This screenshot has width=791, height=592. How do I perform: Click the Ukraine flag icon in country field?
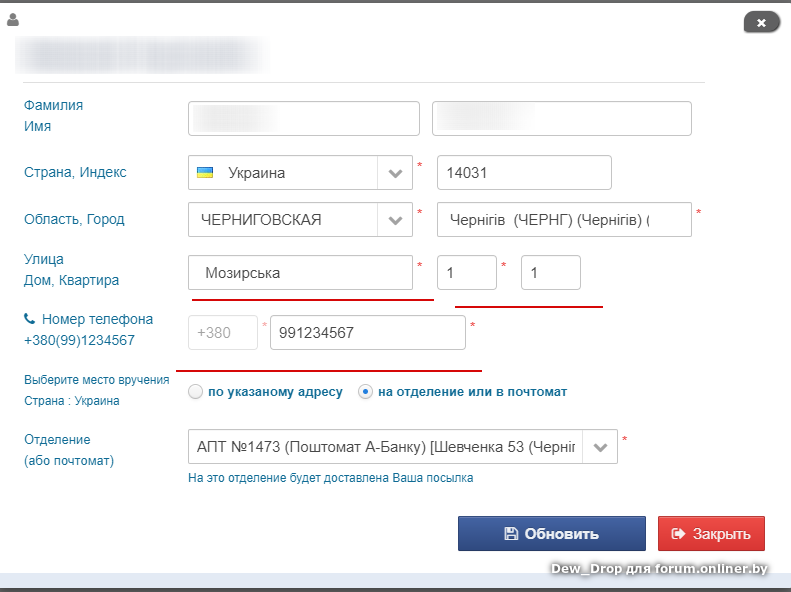point(205,172)
